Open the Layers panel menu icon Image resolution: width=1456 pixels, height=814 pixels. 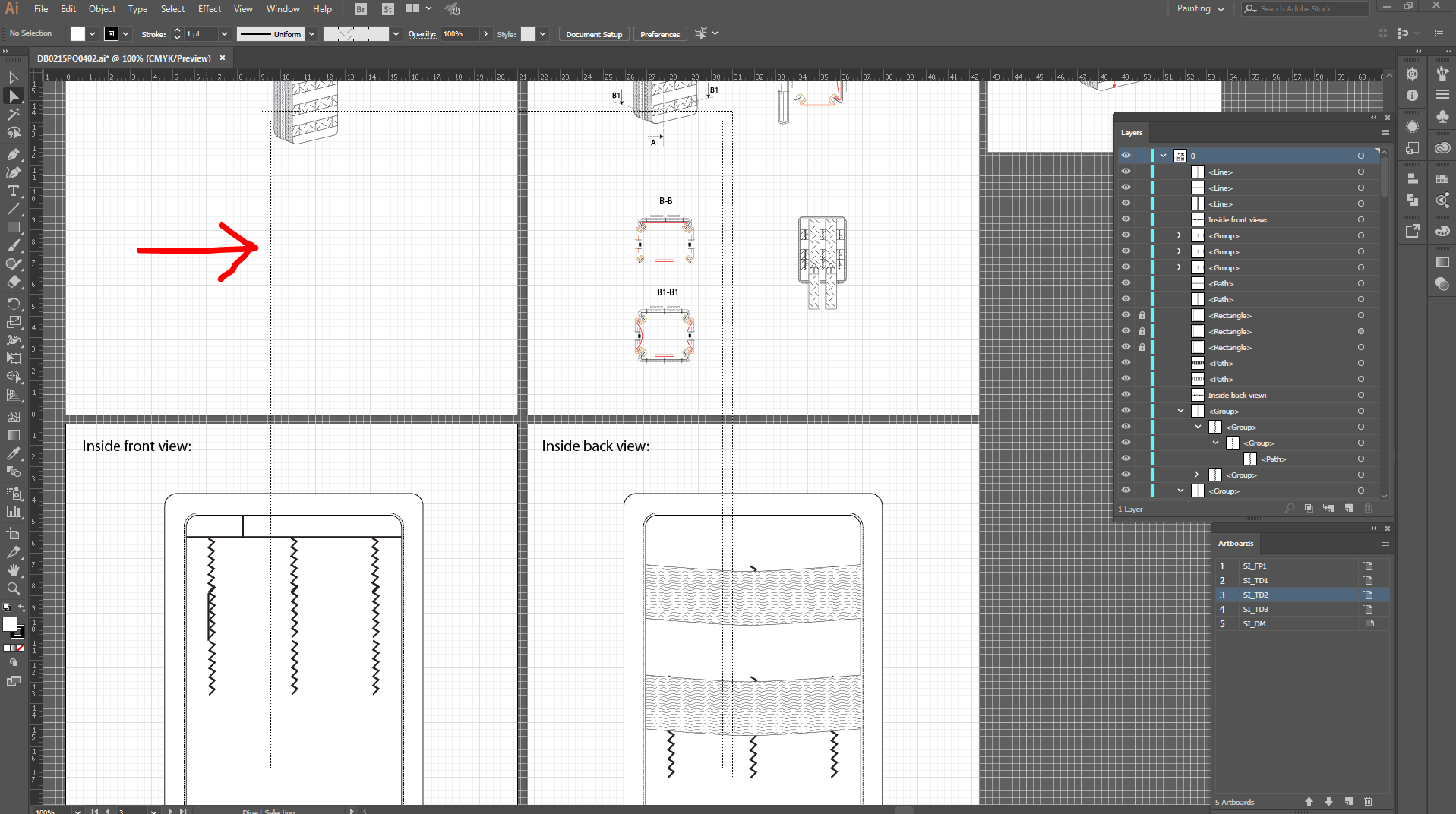pyautogui.click(x=1385, y=132)
